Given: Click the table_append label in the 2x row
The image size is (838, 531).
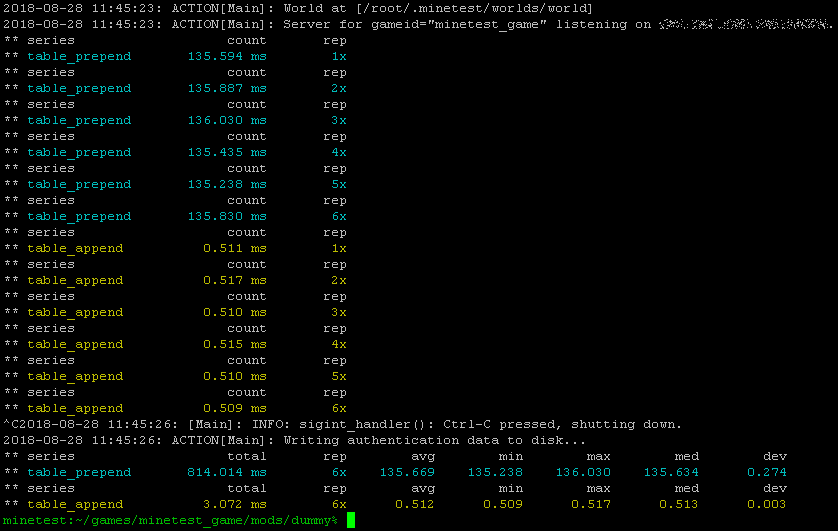Looking at the screenshot, I should point(75,280).
